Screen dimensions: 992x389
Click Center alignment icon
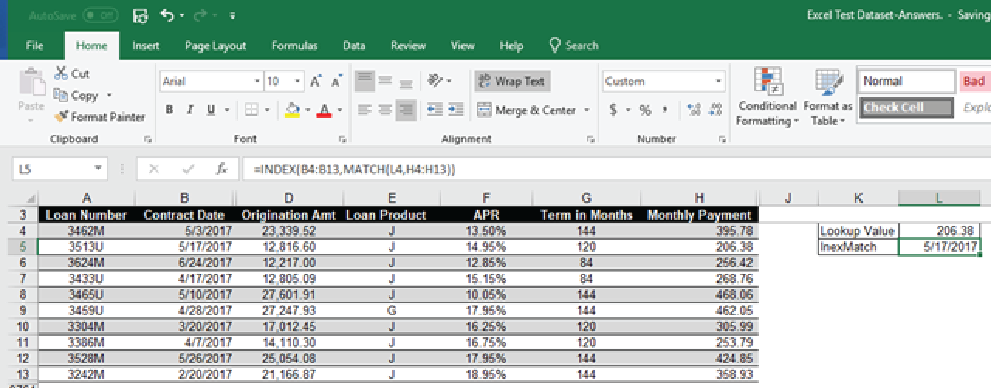coord(385,110)
